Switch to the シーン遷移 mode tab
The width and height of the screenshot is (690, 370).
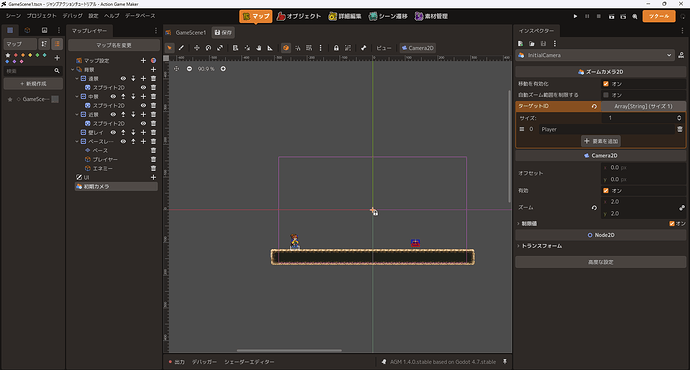[388, 16]
